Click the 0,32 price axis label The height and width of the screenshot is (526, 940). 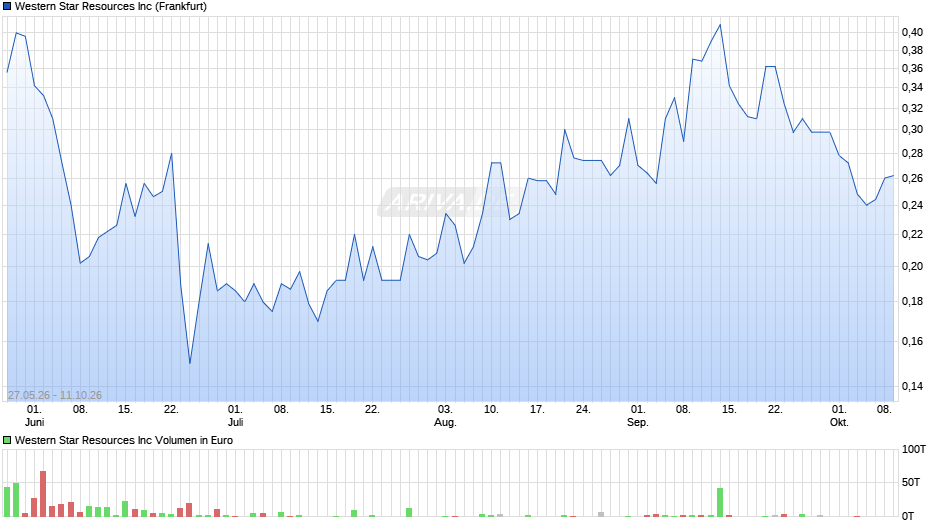[912, 109]
